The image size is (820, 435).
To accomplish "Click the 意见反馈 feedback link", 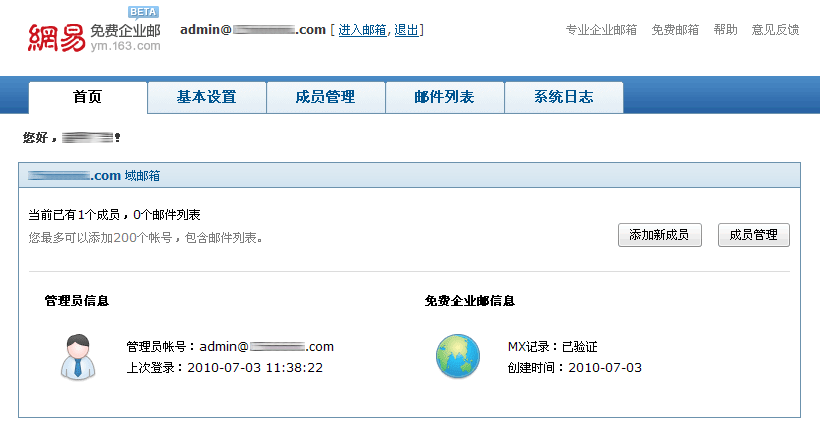I will point(775,30).
